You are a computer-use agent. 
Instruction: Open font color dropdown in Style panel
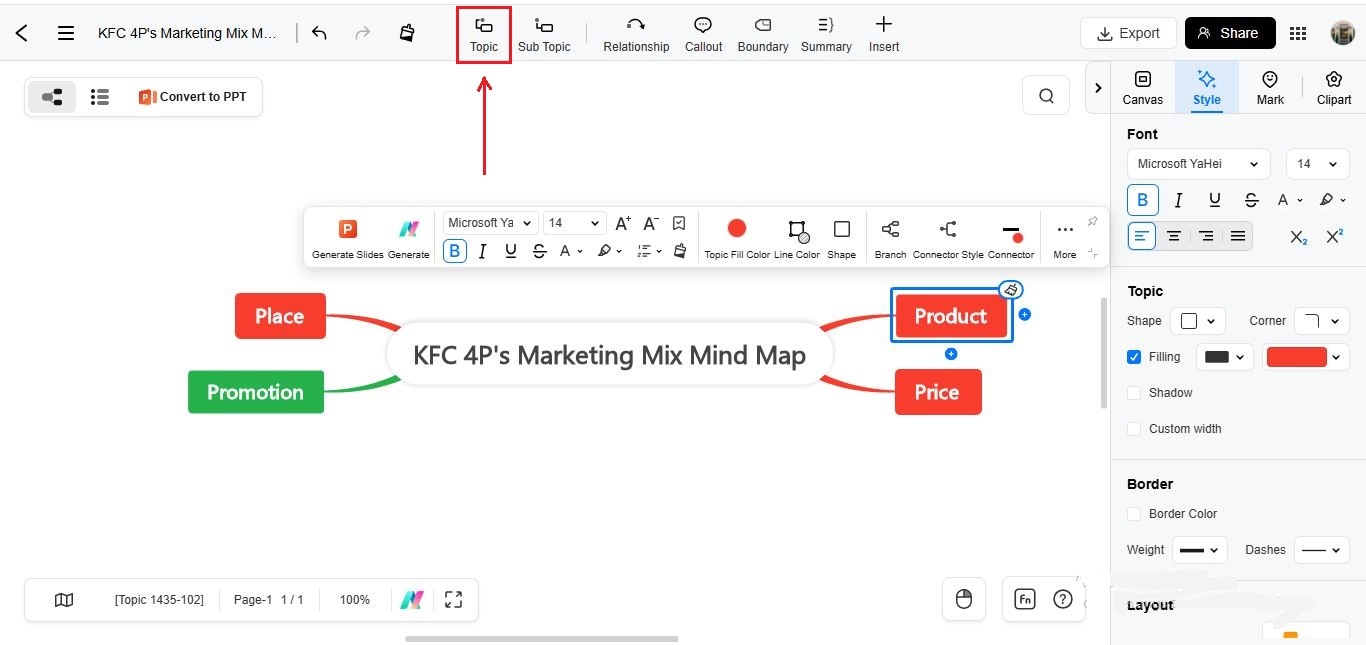(x=1289, y=200)
